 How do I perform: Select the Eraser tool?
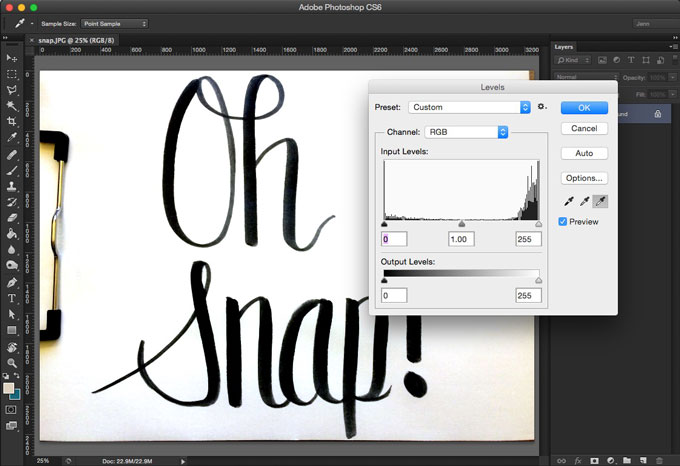tap(12, 218)
